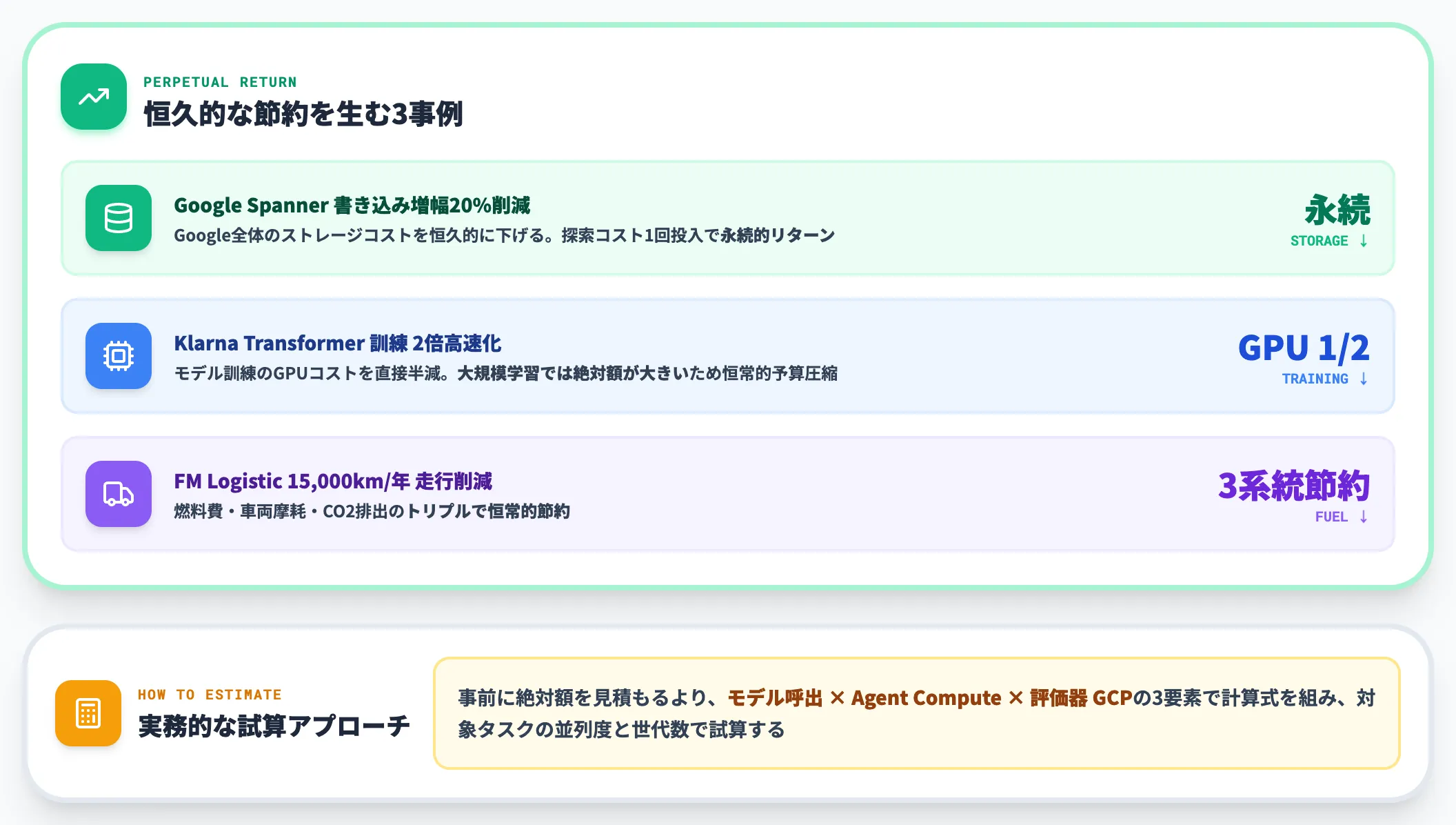Viewport: 1456px width, 825px height.
Task: Click the 永続 value on the Spanner card
Action: [1337, 210]
